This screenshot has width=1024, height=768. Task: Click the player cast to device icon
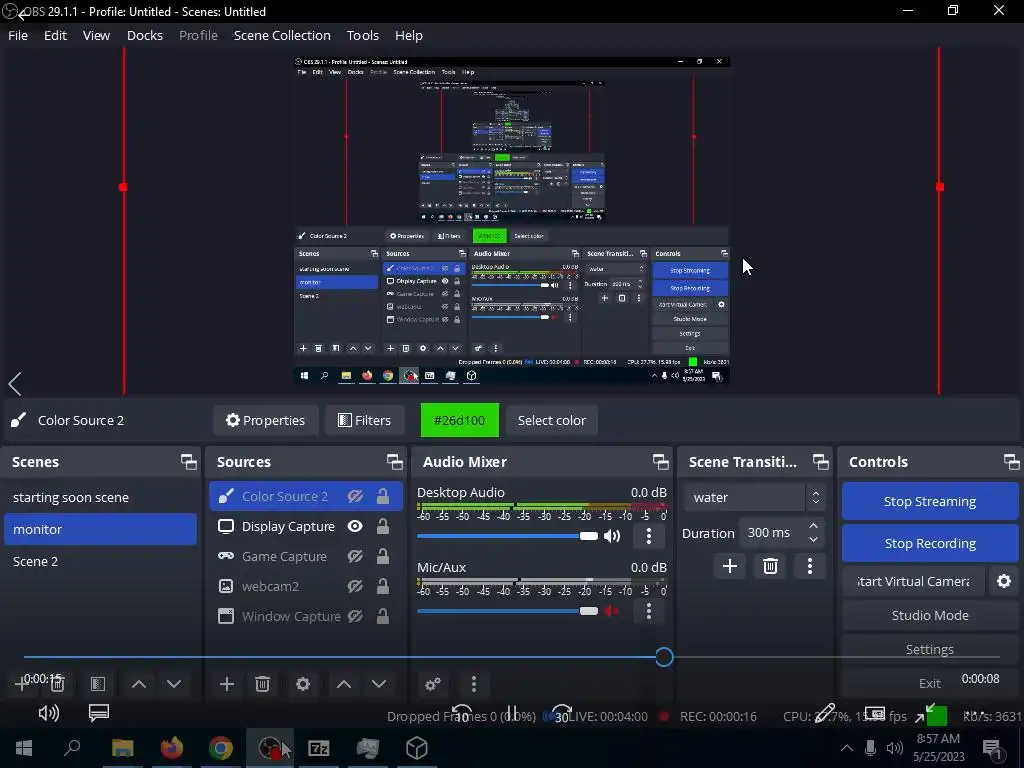click(874, 713)
